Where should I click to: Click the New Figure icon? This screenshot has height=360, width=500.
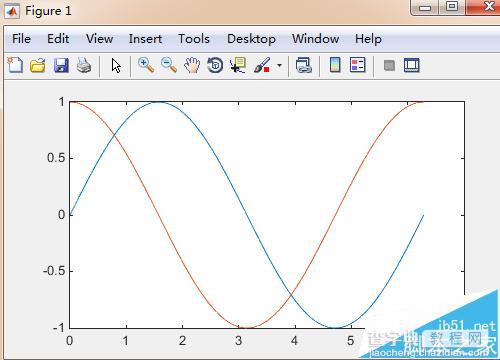tap(15, 65)
